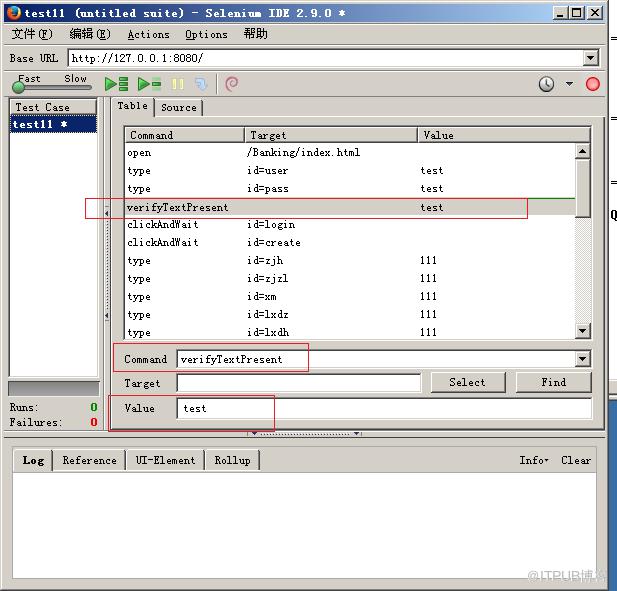Select the type id=pass row
This screenshot has height=591, width=617.
(350, 188)
